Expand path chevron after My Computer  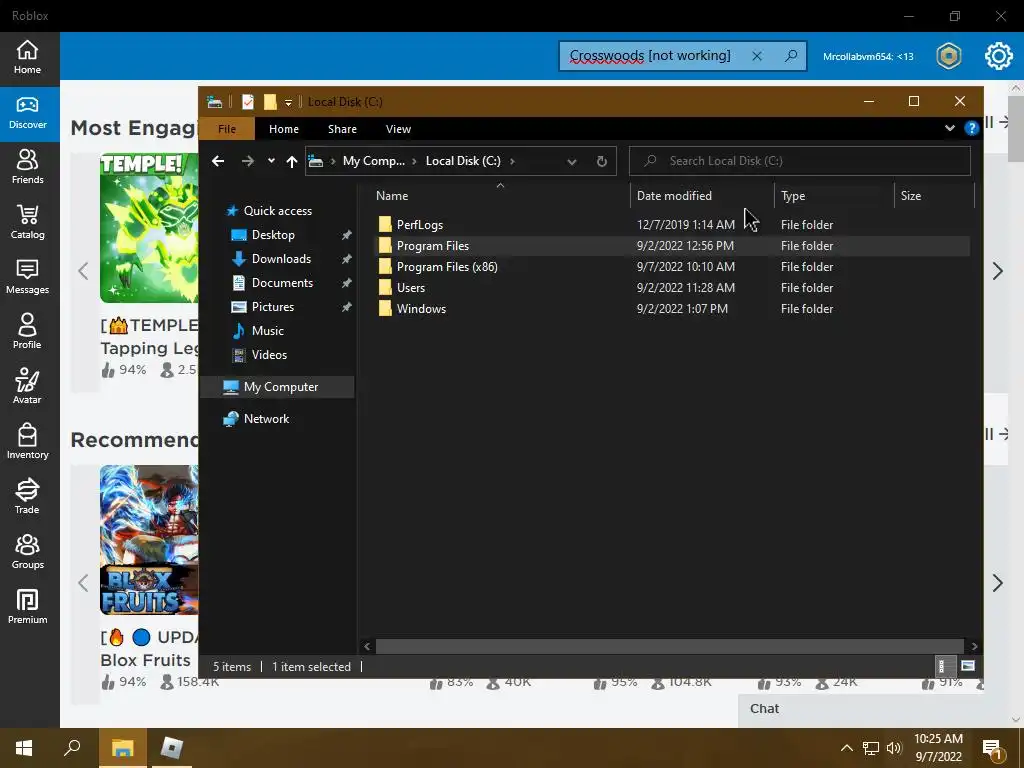tap(415, 161)
